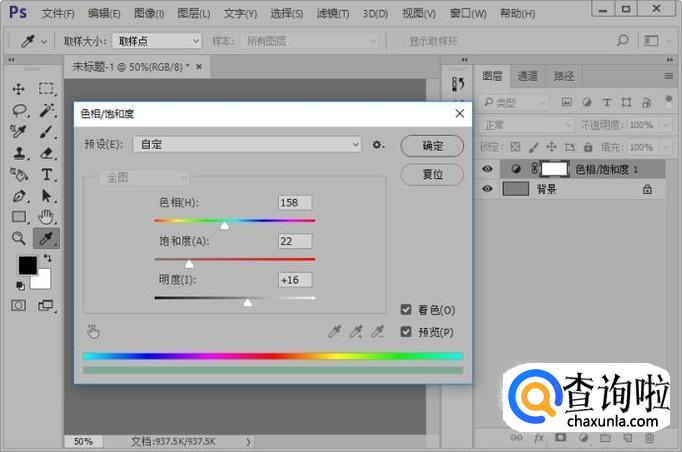
Task: Select the Type tool
Action: tap(47, 174)
